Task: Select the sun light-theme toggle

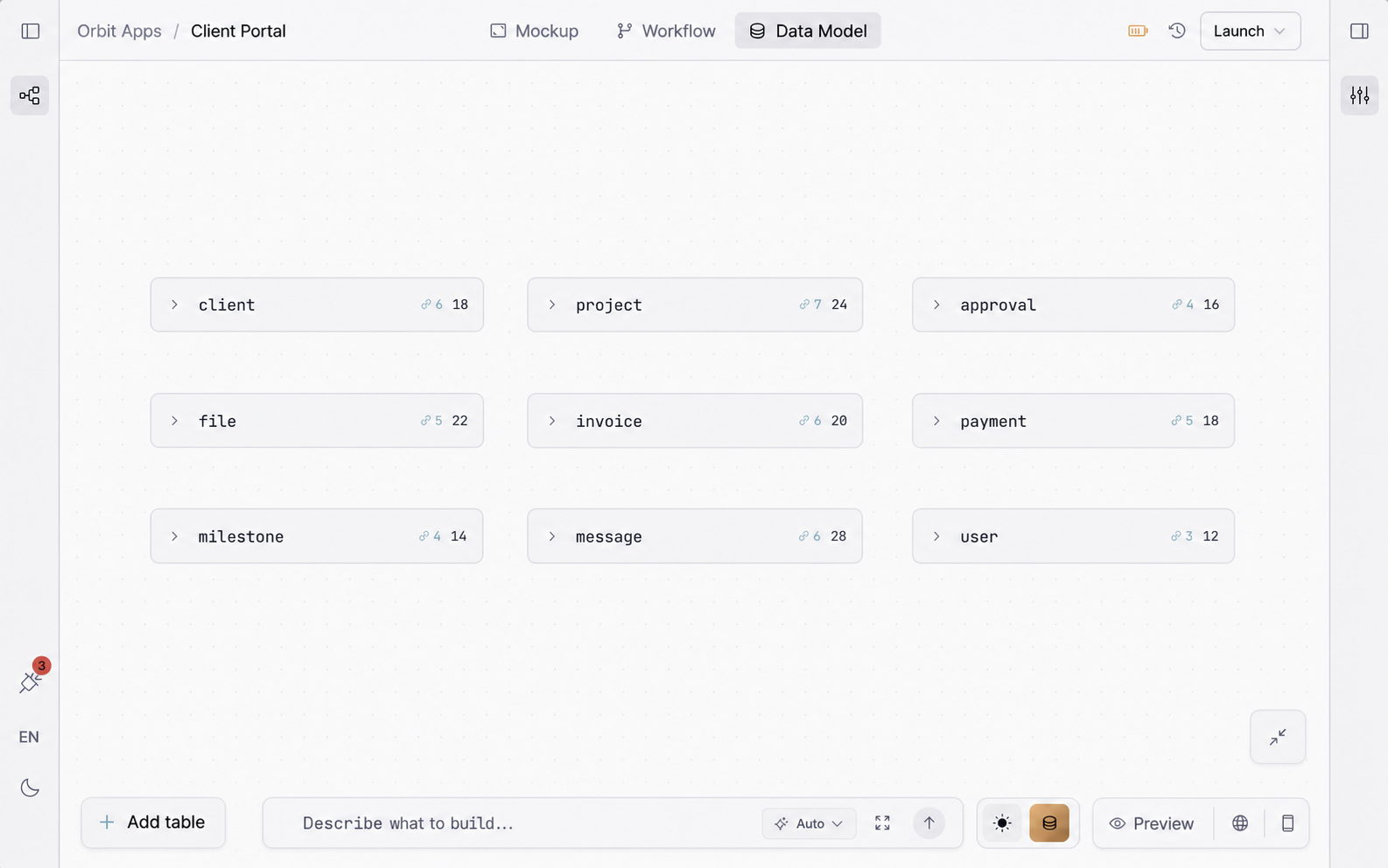Action: (1003, 822)
